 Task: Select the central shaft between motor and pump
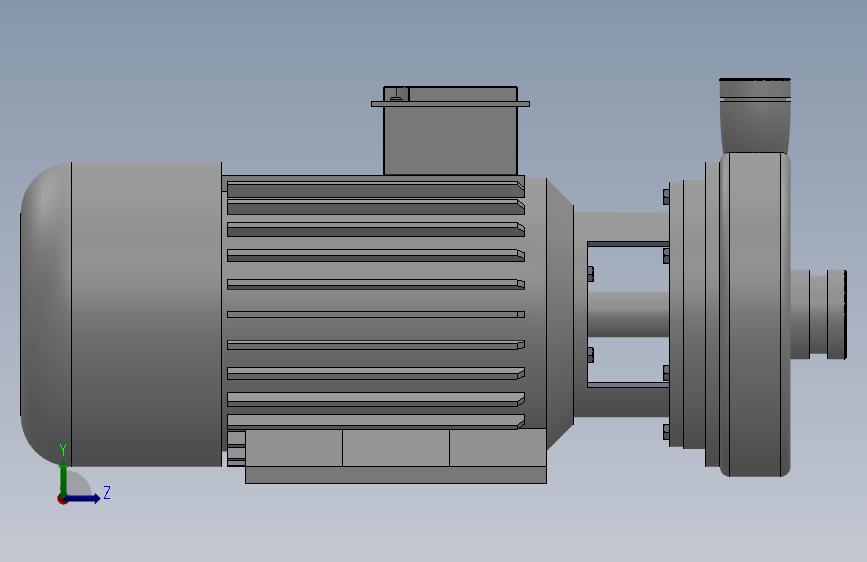[x=629, y=314]
